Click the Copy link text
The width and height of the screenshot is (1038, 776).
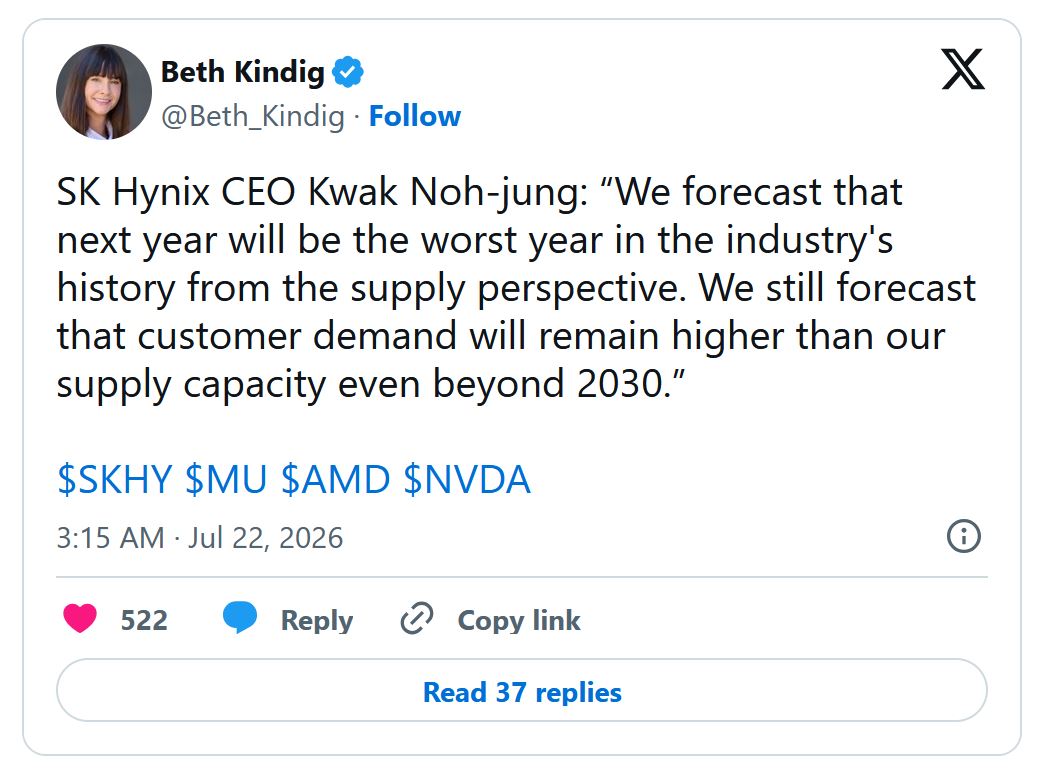[519, 621]
